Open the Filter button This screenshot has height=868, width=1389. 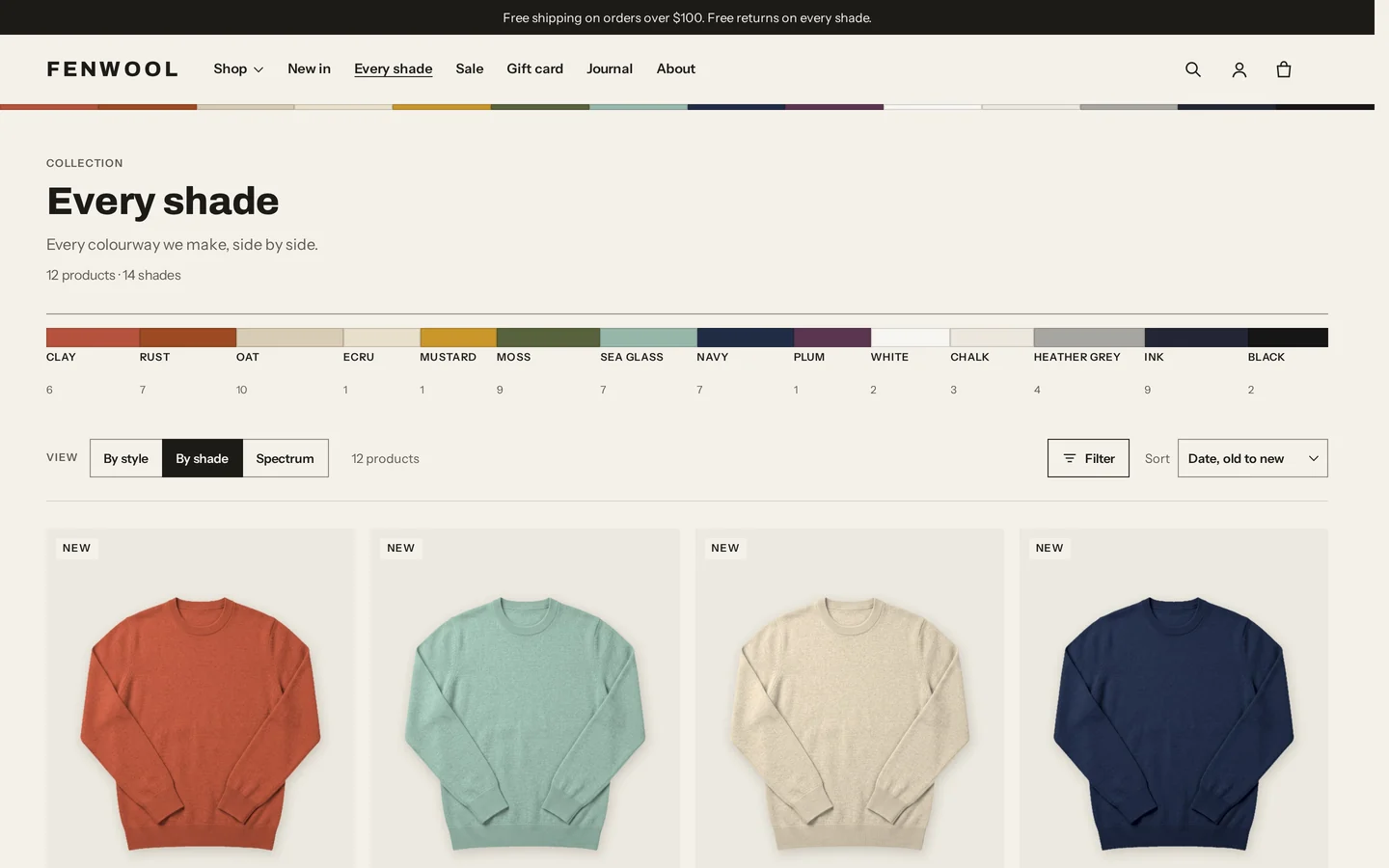coord(1088,458)
